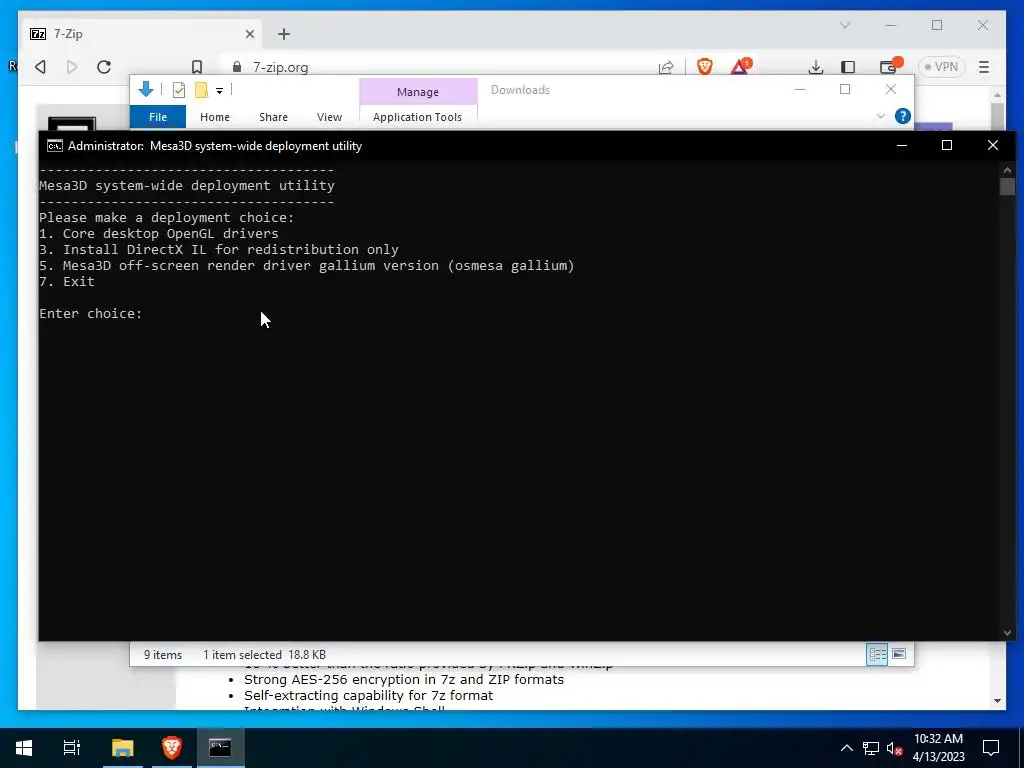This screenshot has width=1024, height=768.
Task: Switch to Explorer's View ribbon tab
Action: 329,117
